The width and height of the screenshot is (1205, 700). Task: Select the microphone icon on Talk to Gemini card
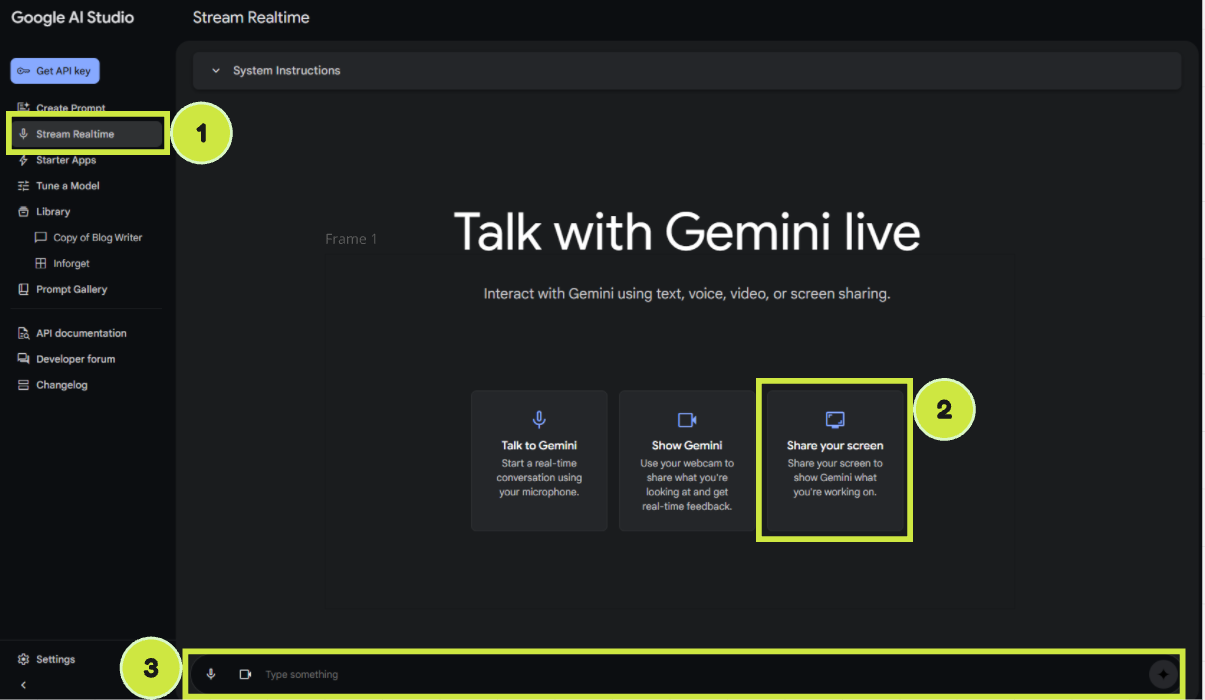(x=539, y=419)
